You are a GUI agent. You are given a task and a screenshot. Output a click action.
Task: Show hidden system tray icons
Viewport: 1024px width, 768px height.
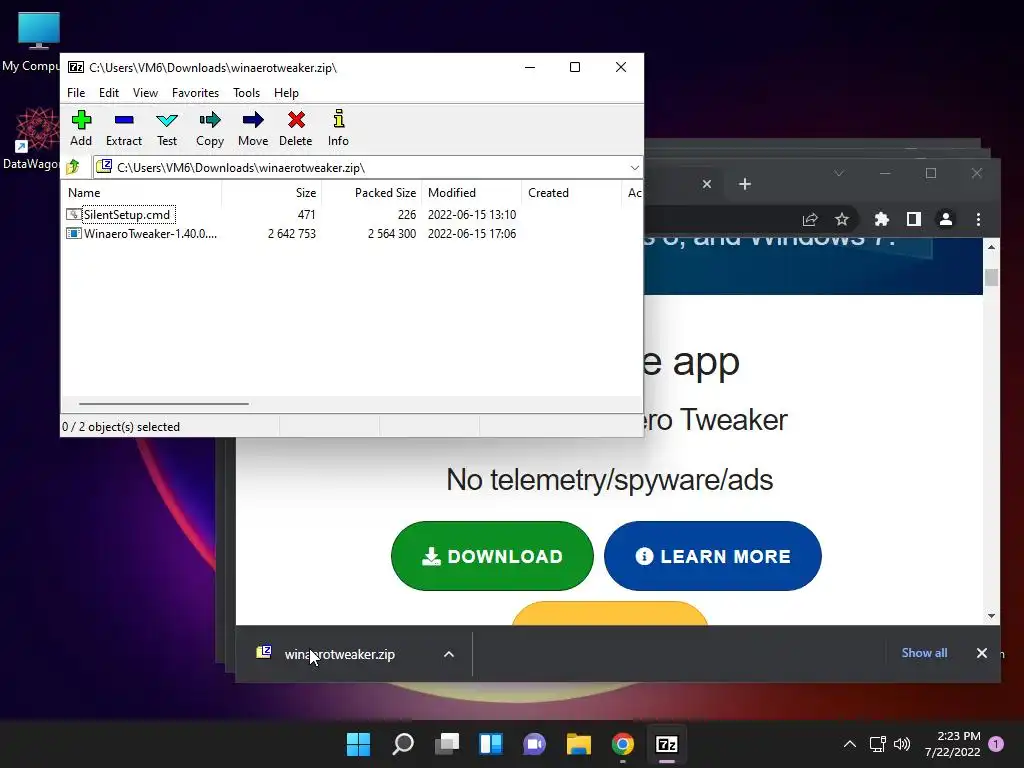tap(850, 744)
